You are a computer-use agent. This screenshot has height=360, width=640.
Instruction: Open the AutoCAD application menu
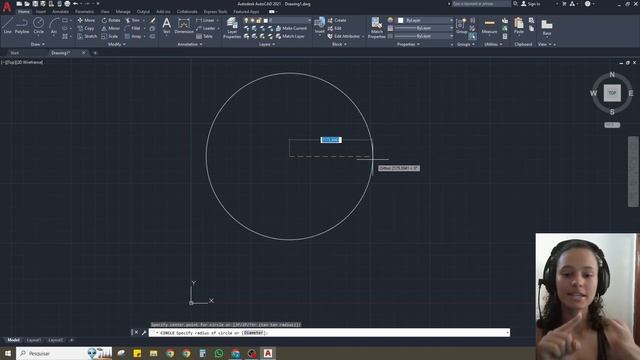tap(7, 7)
